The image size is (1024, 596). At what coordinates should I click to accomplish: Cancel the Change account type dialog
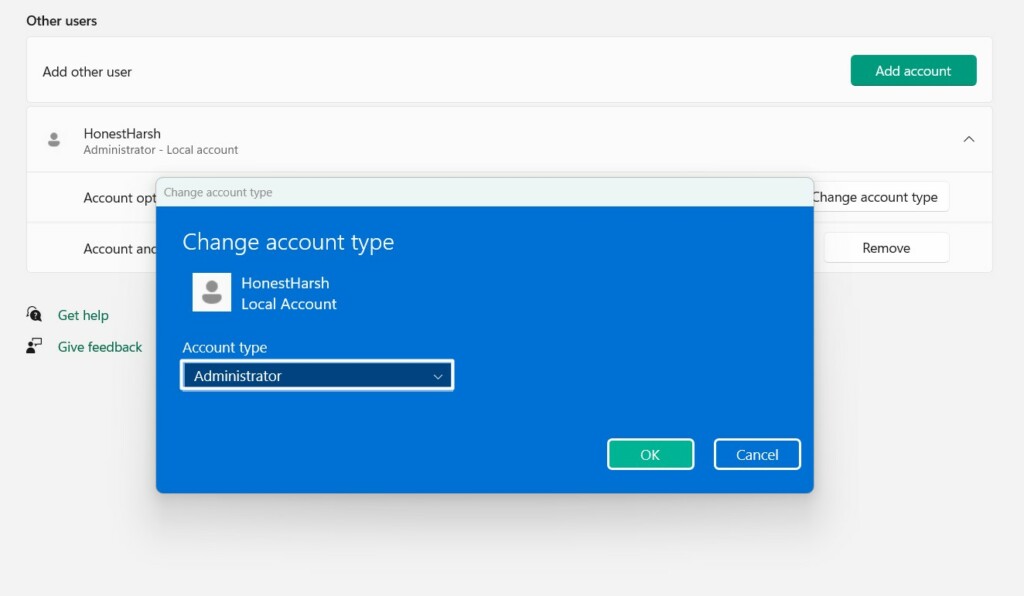click(757, 455)
